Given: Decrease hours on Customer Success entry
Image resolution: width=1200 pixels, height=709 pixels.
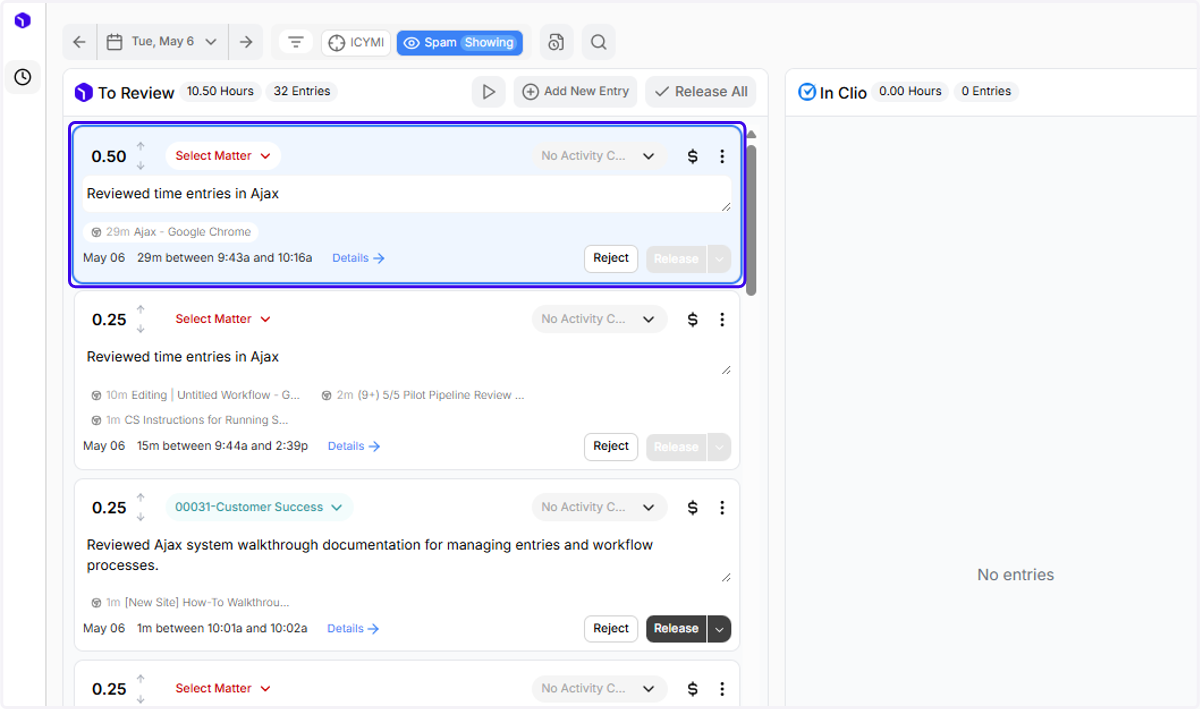Looking at the screenshot, I should click(x=141, y=517).
